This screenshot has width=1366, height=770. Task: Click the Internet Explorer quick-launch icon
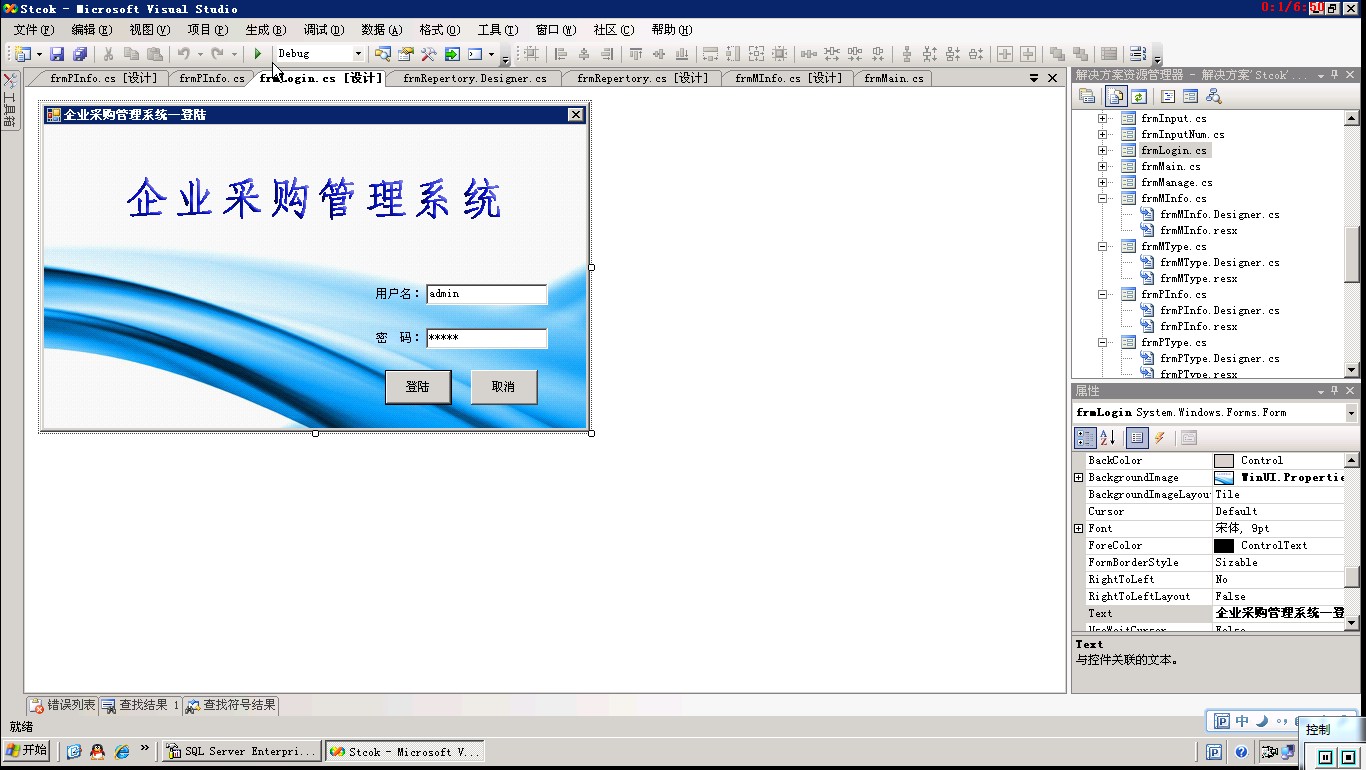122,751
